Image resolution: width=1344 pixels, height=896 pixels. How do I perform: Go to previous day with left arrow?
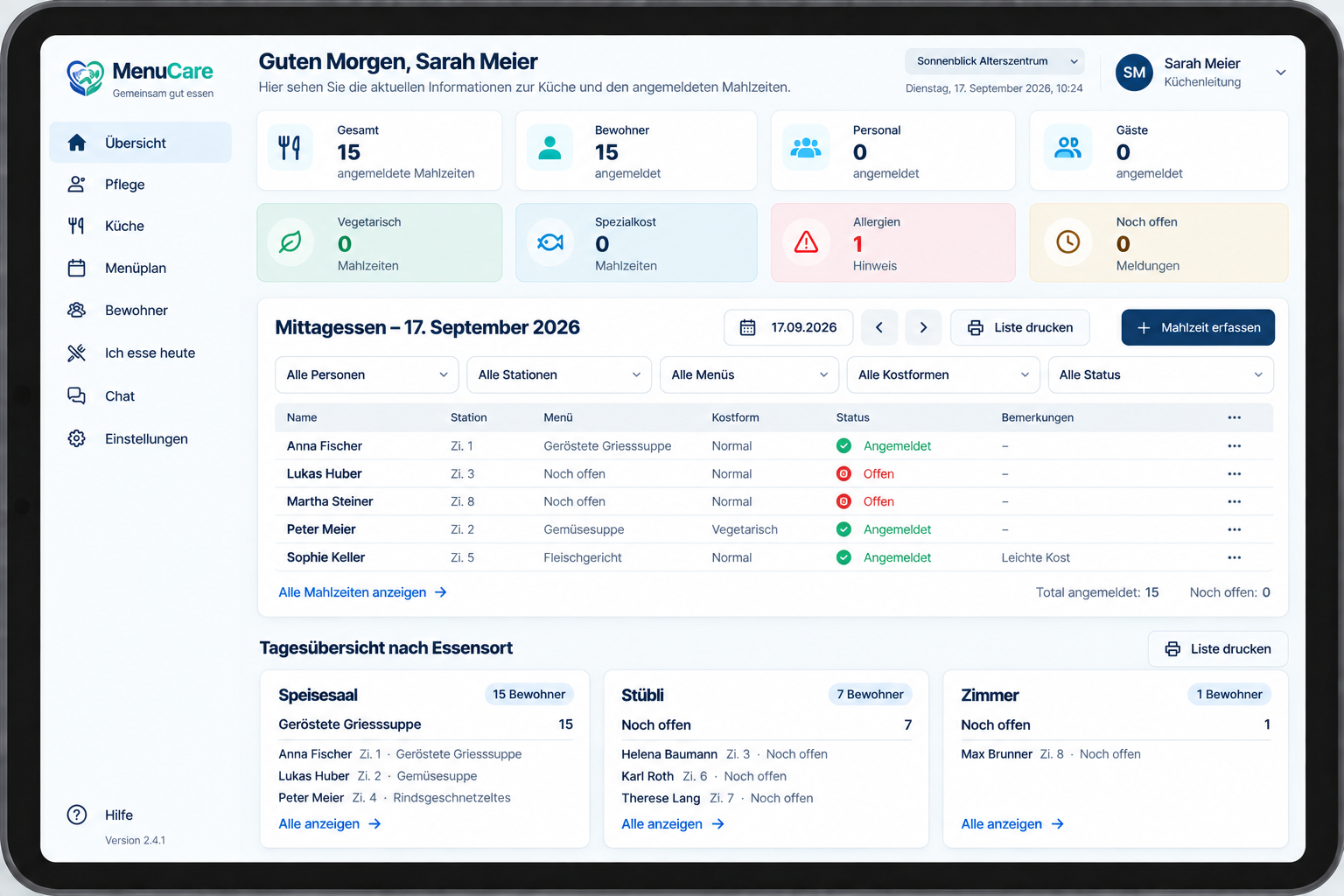point(879,327)
